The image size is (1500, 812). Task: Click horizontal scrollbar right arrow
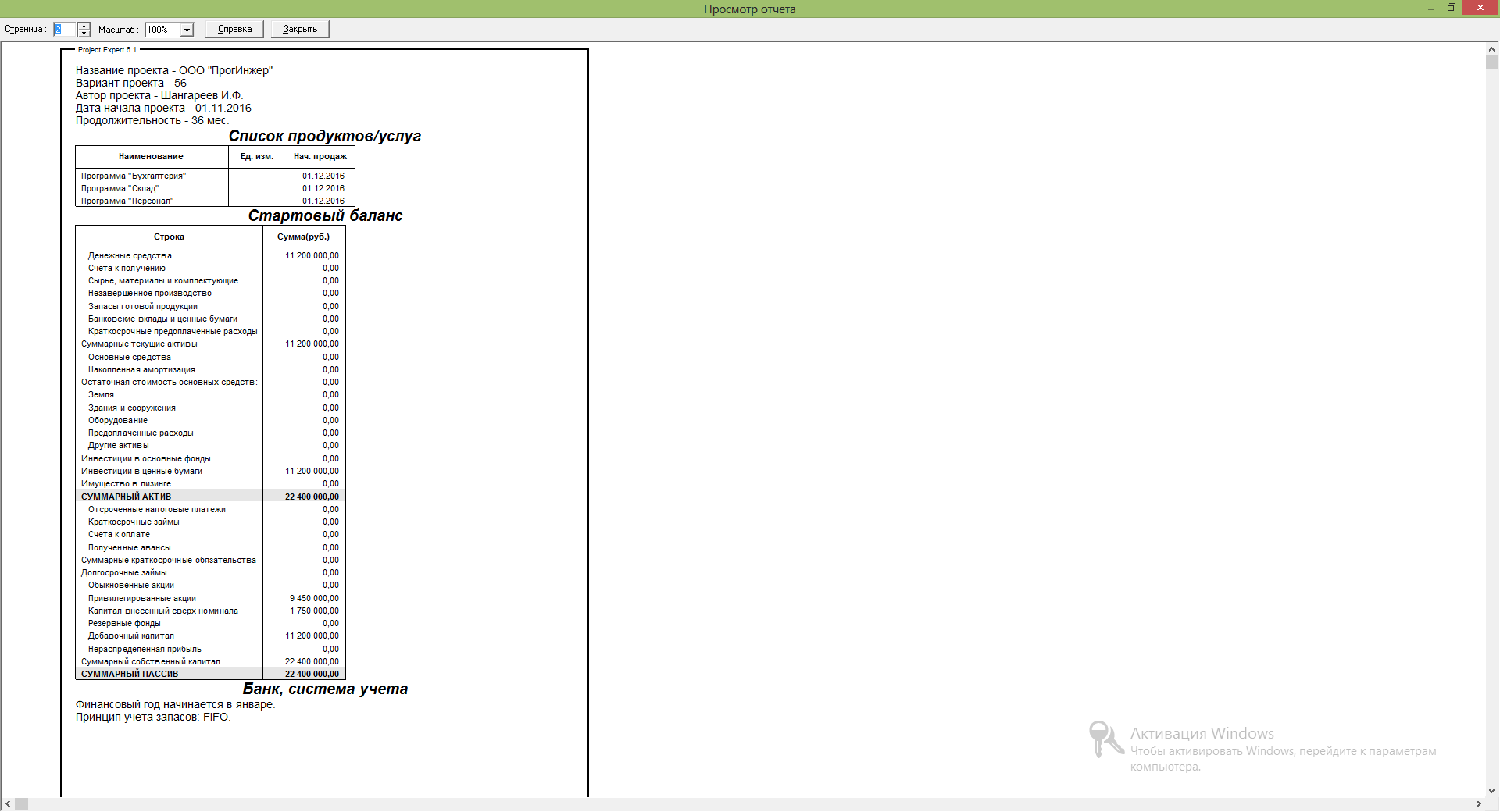(1479, 804)
